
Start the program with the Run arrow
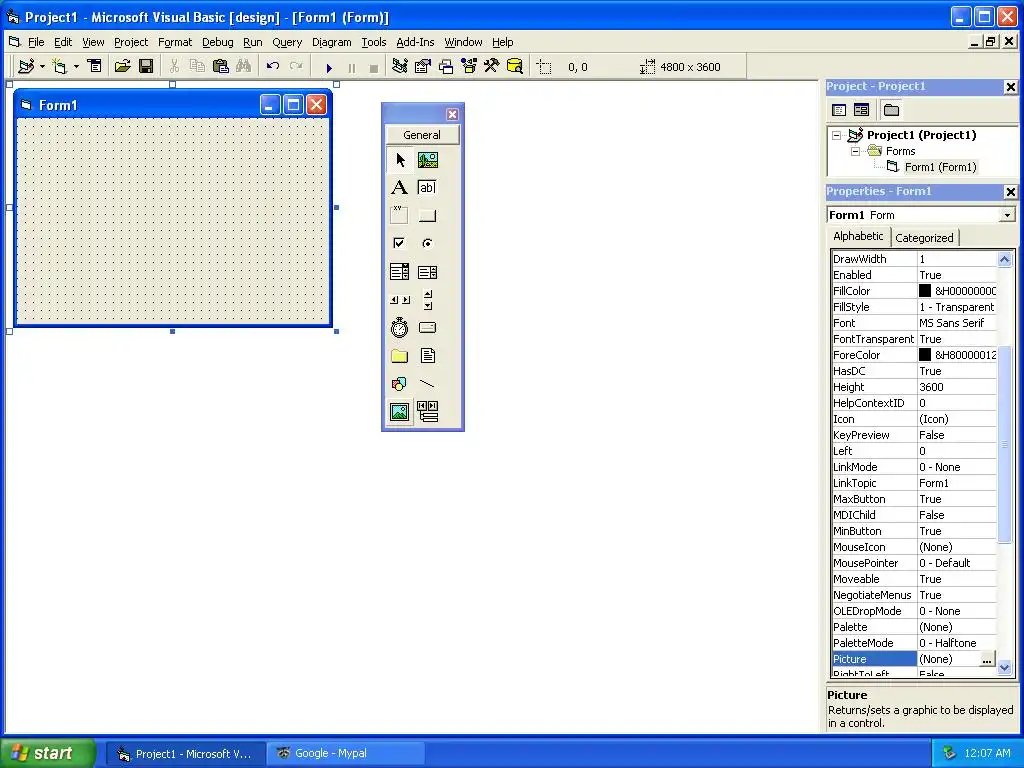pyautogui.click(x=329, y=67)
